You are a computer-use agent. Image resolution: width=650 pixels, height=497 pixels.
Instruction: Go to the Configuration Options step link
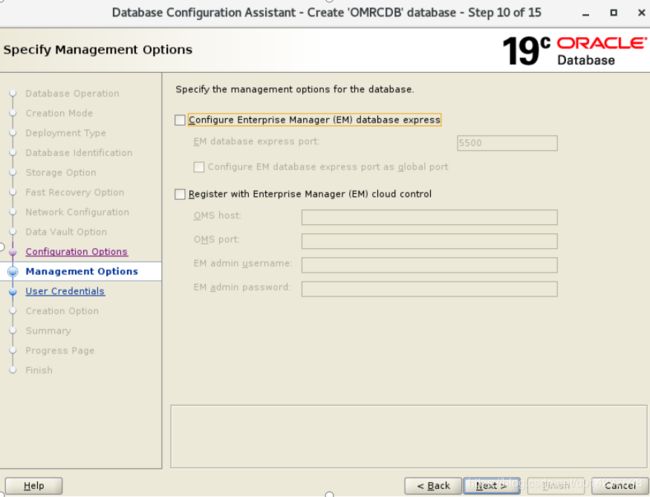click(76, 252)
